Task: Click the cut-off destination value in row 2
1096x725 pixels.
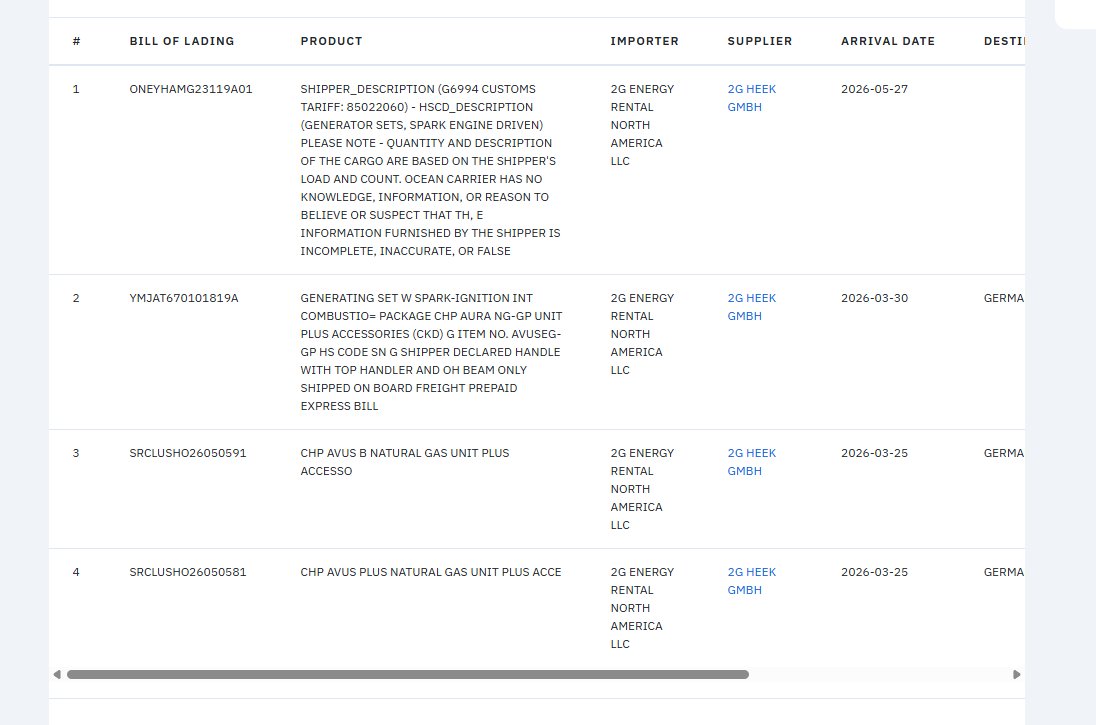Action: pyautogui.click(x=1004, y=298)
